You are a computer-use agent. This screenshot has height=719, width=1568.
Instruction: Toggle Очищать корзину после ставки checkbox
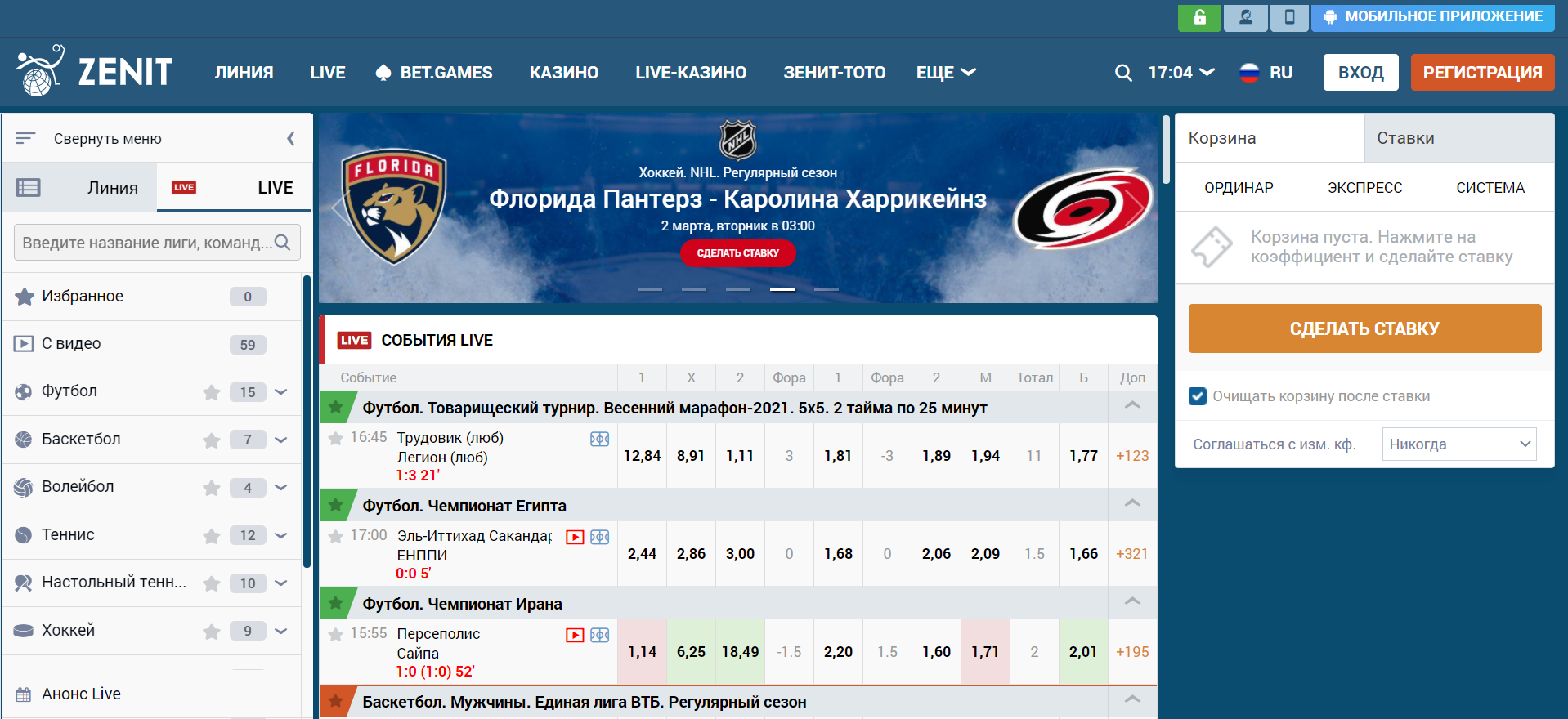[1198, 396]
